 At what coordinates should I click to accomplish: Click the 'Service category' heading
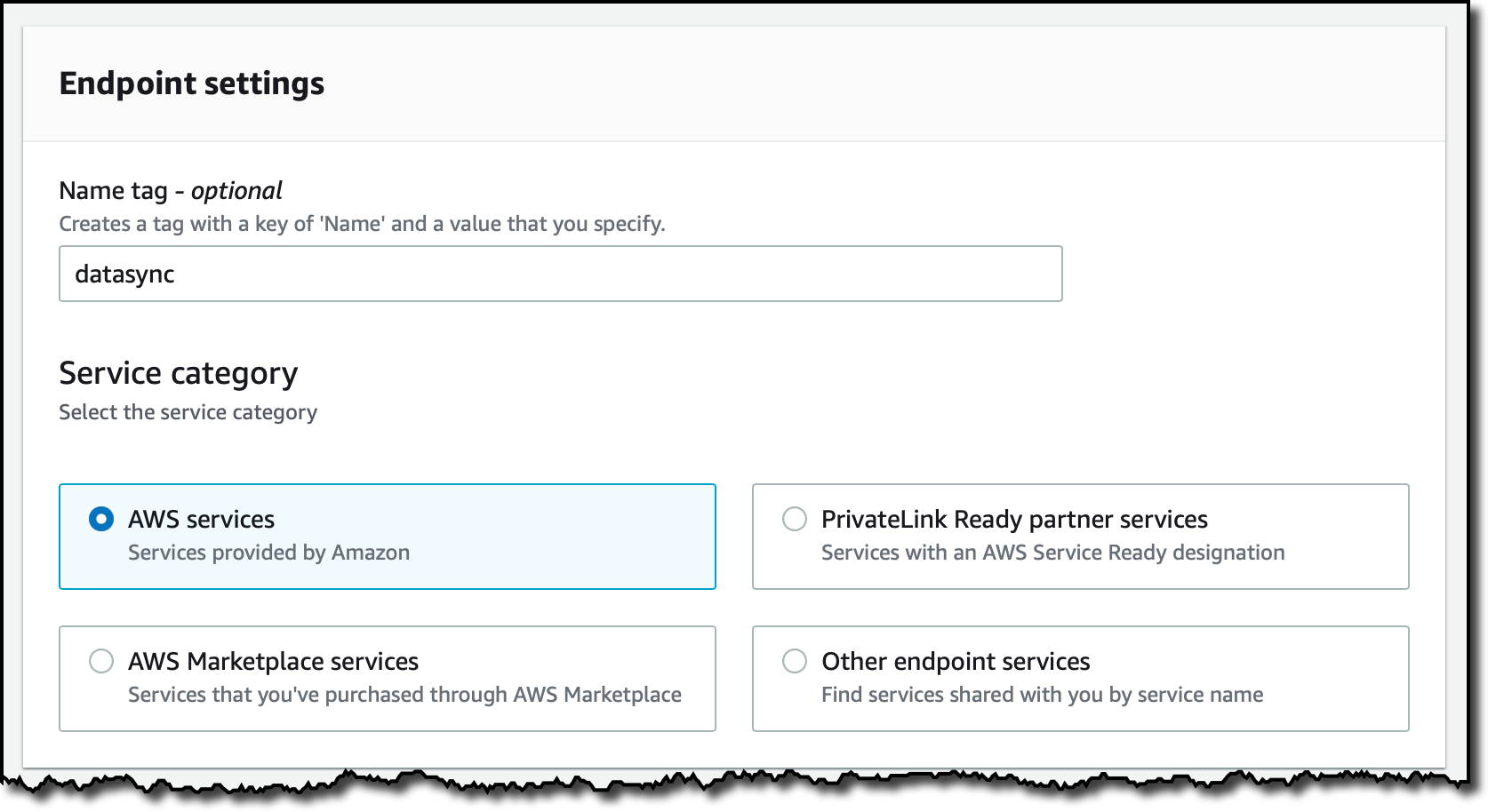[x=179, y=374]
